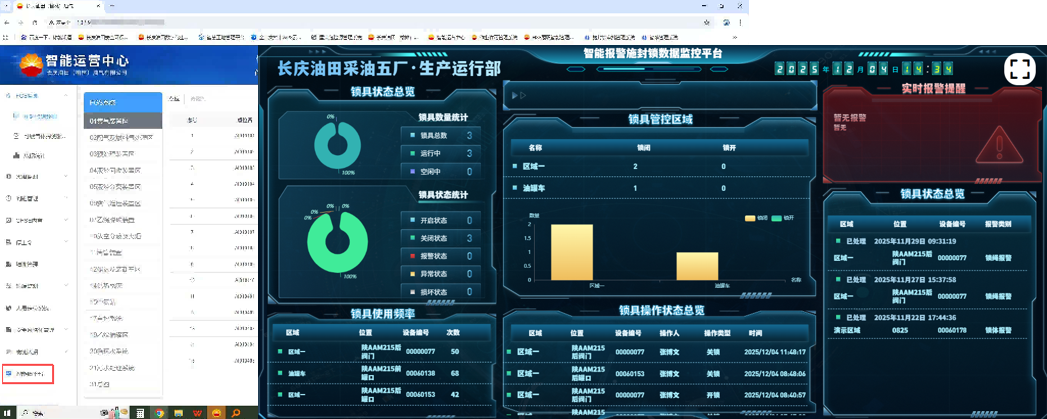The width and height of the screenshot is (1047, 419).
Task: Click the green 锁具状态统计 donut chart
Action: (x=338, y=242)
